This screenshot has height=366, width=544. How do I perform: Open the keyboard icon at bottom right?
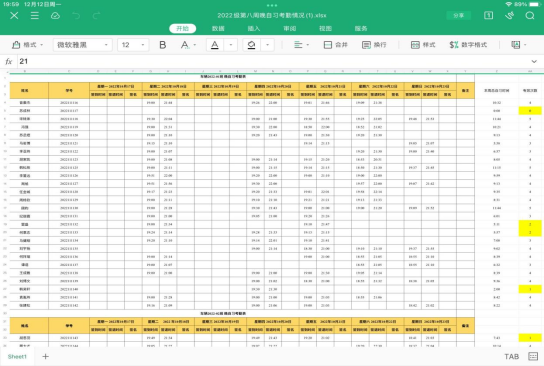[533, 356]
